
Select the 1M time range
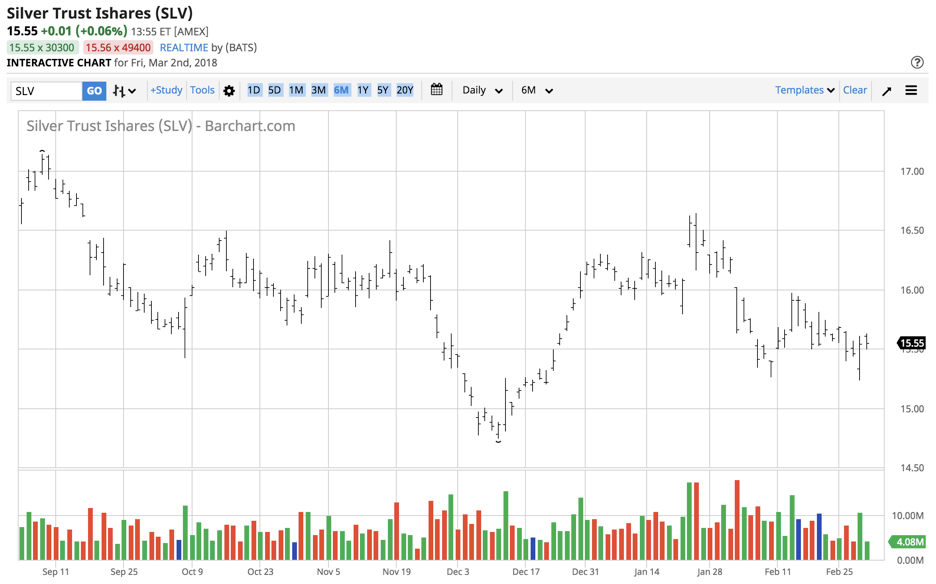[x=296, y=90]
